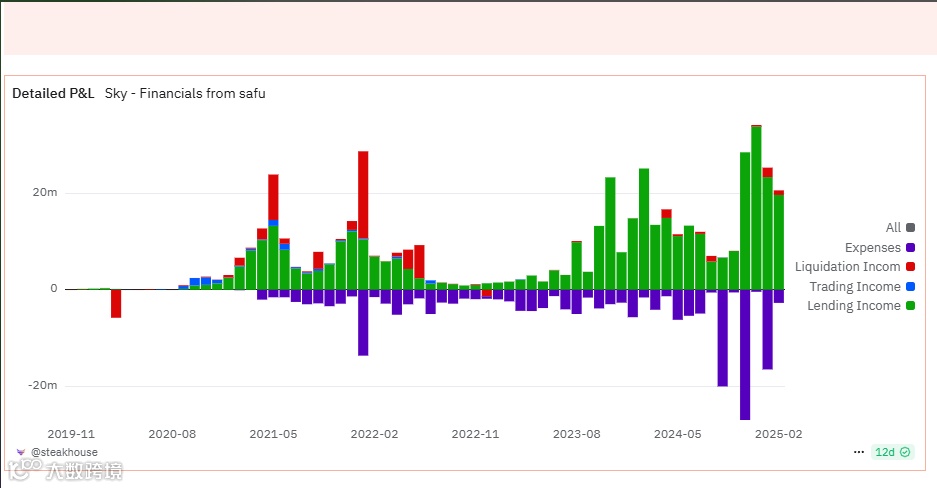Click the tall red liquidation bar near 2022-02
This screenshot has width=937, height=488.
point(363,195)
